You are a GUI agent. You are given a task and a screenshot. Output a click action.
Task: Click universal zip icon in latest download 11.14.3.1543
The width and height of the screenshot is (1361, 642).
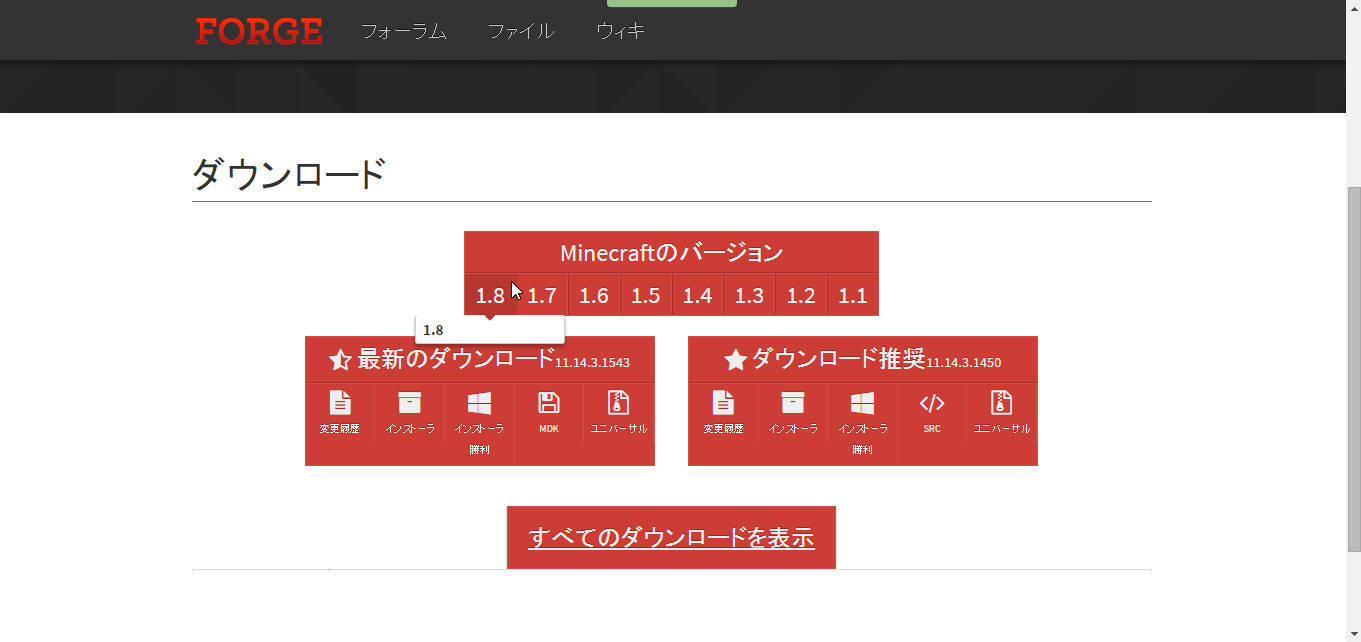(618, 403)
